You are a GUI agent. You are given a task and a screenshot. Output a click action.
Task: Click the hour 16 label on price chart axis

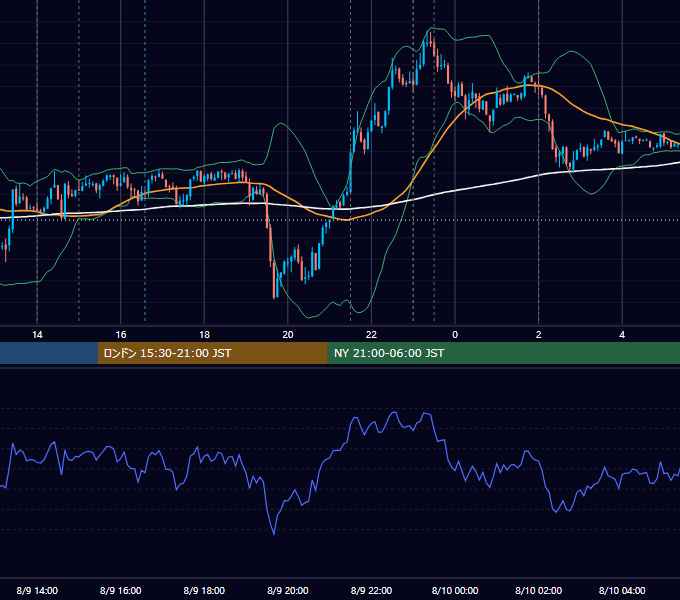(121, 335)
